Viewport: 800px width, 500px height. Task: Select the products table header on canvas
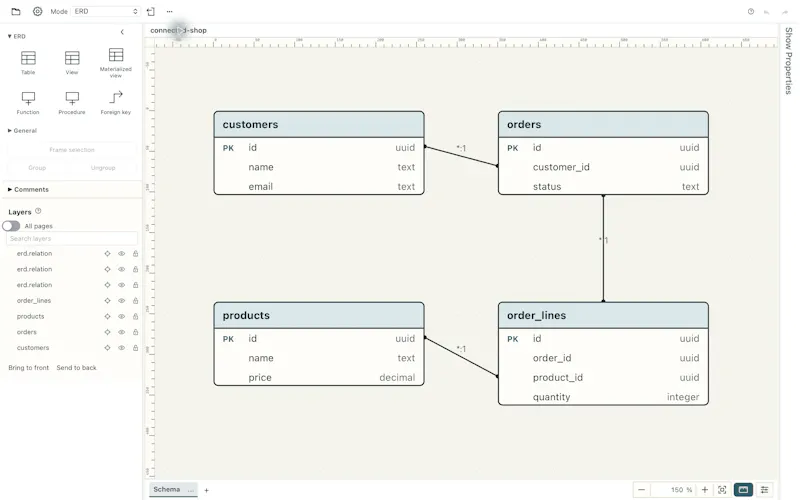(x=319, y=315)
